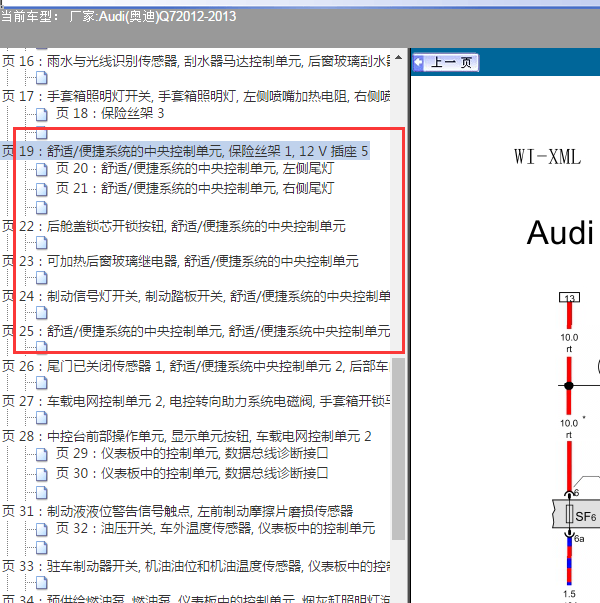600x603 pixels.
Task: Click the WI-XML text in the diagram
Action: [x=547, y=157]
